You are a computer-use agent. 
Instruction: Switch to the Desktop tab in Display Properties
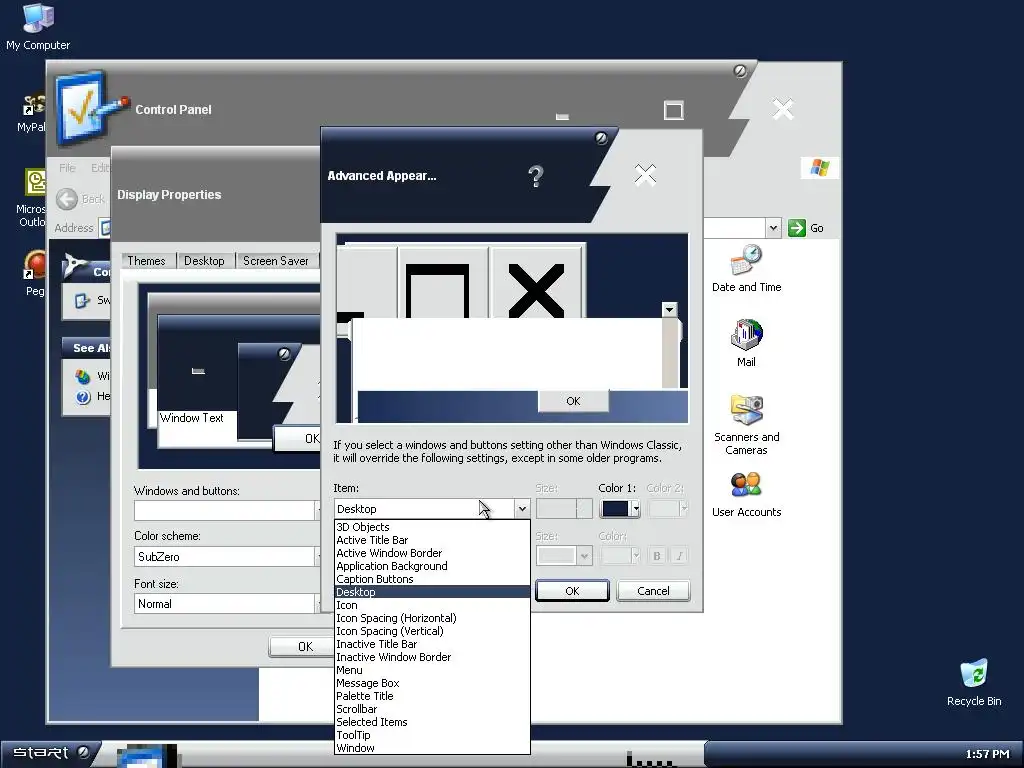204,261
